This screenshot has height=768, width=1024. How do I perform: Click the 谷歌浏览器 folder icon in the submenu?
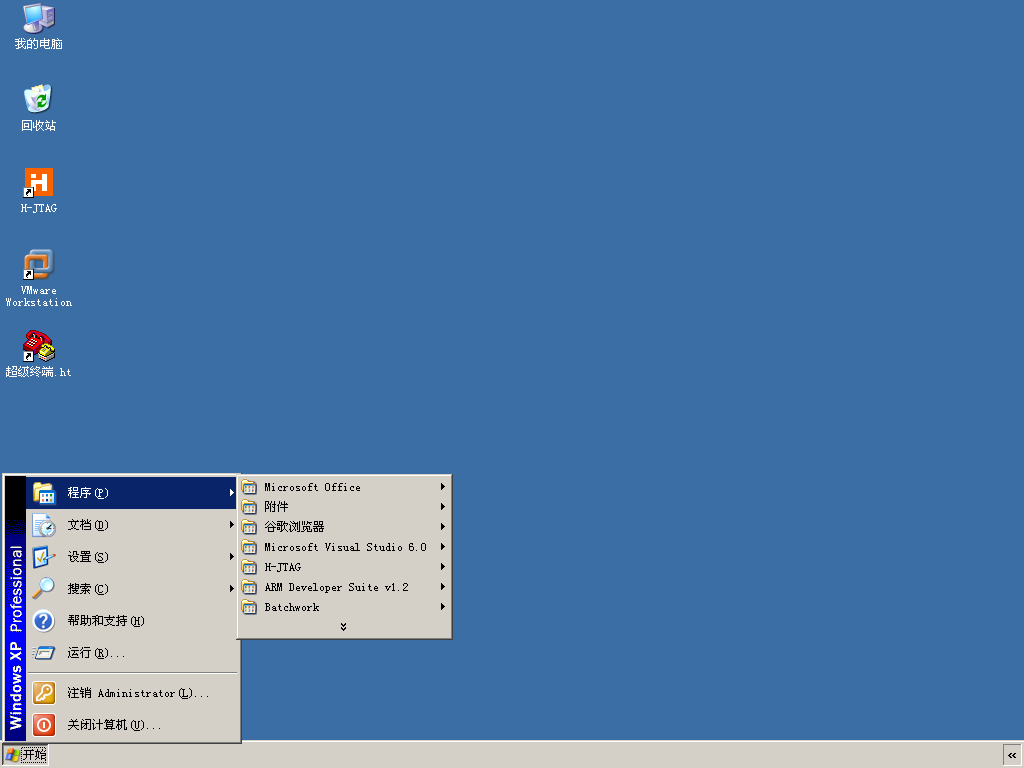click(x=249, y=527)
